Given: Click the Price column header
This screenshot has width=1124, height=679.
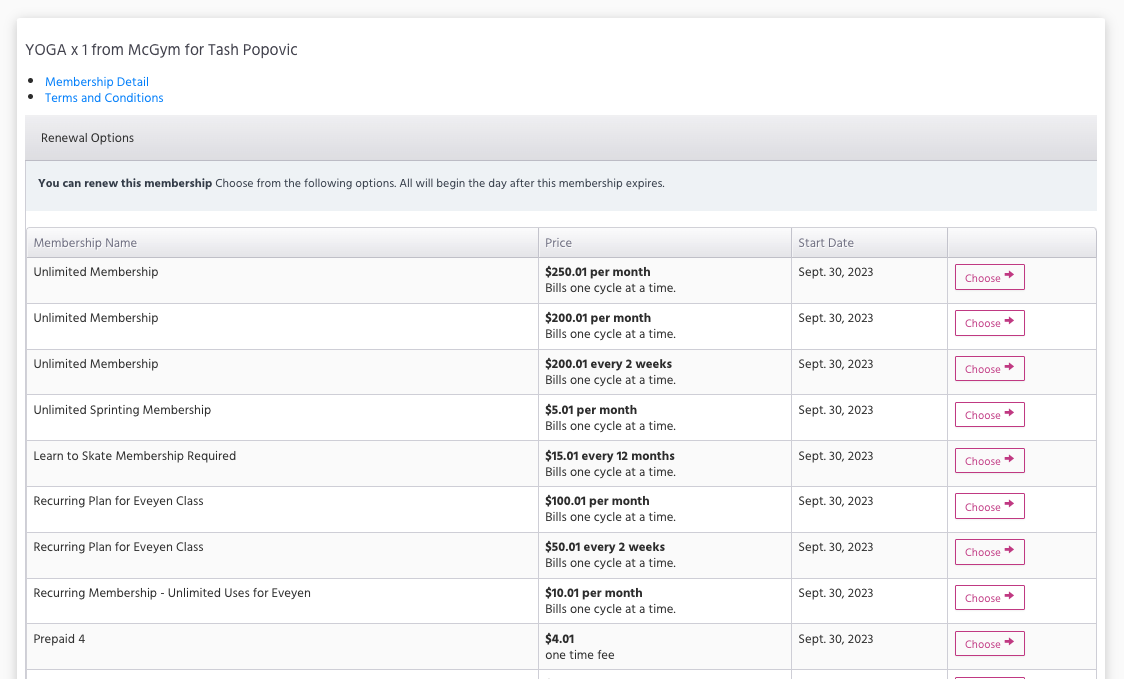Looking at the screenshot, I should pos(558,243).
